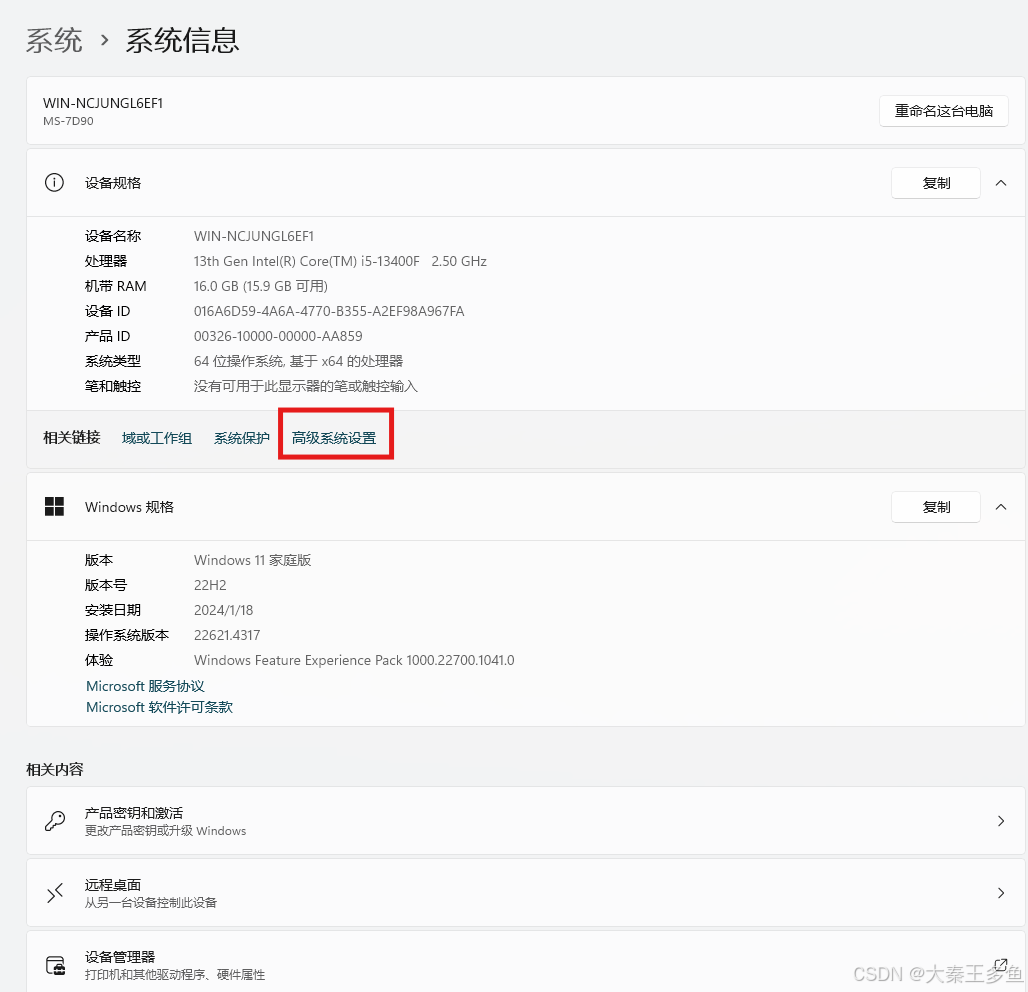Click the 设备 ID value text
The height and width of the screenshot is (992, 1028).
(x=328, y=311)
